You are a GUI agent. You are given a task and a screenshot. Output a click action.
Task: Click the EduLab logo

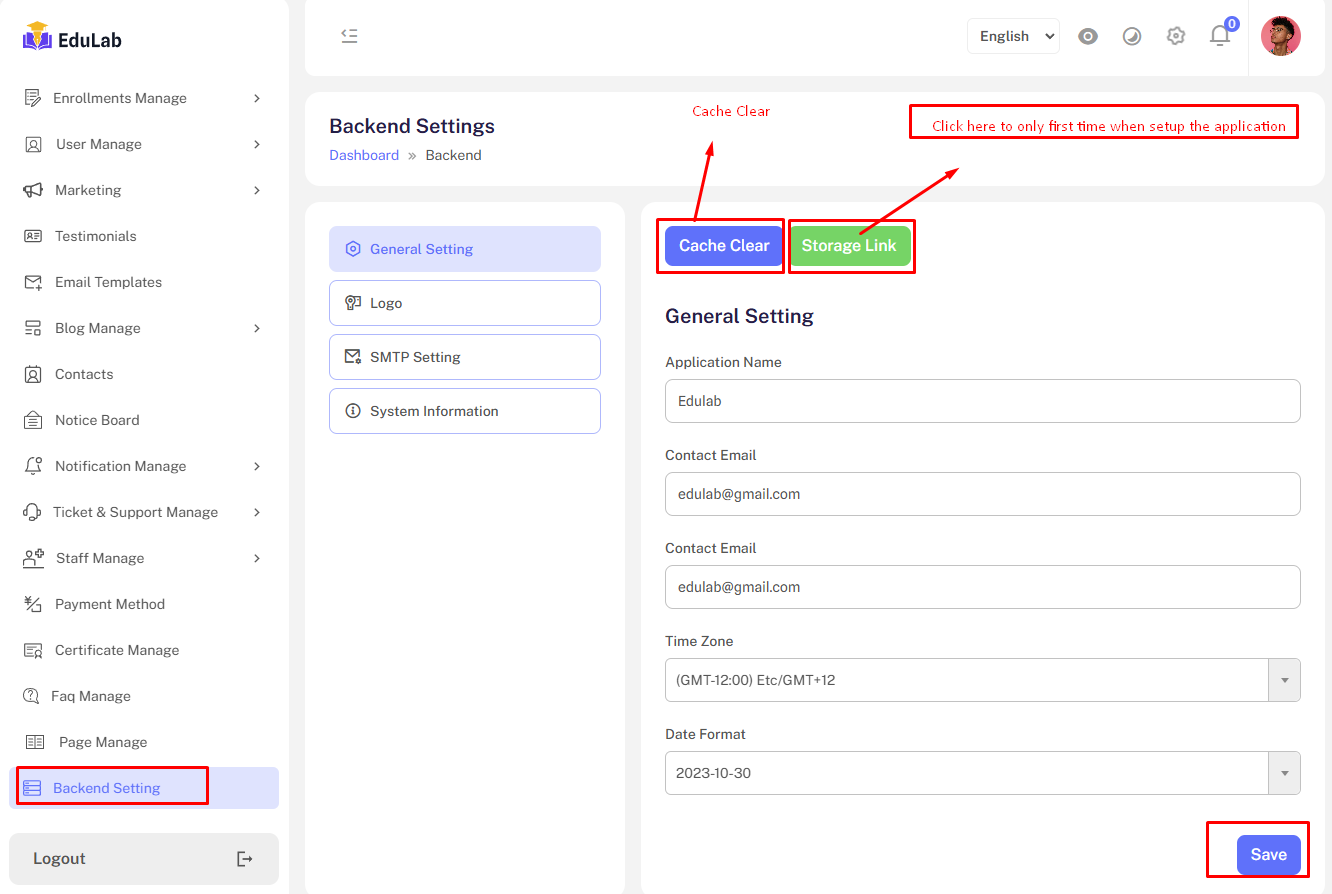tap(72, 38)
